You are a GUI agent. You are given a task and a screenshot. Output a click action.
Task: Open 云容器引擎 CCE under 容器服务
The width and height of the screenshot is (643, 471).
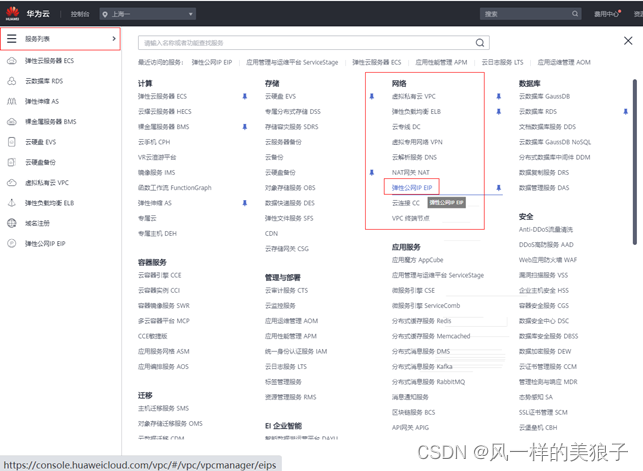pyautogui.click(x=160, y=275)
